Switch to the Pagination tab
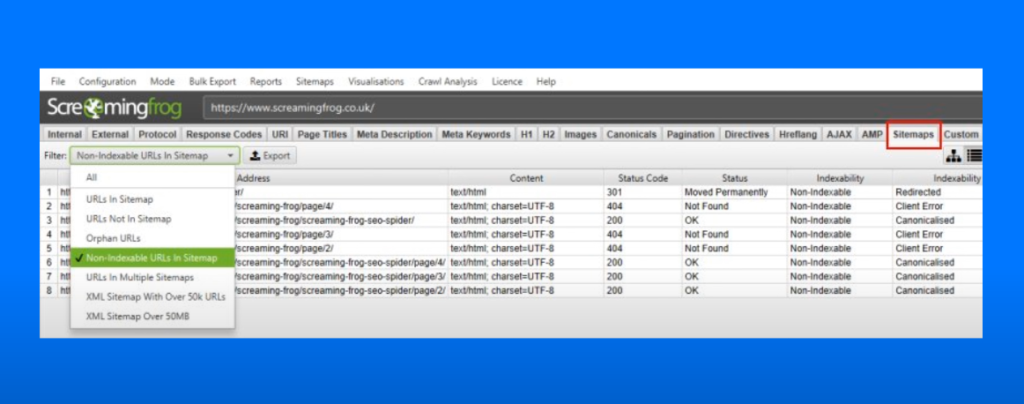The height and width of the screenshot is (404, 1024). [690, 134]
